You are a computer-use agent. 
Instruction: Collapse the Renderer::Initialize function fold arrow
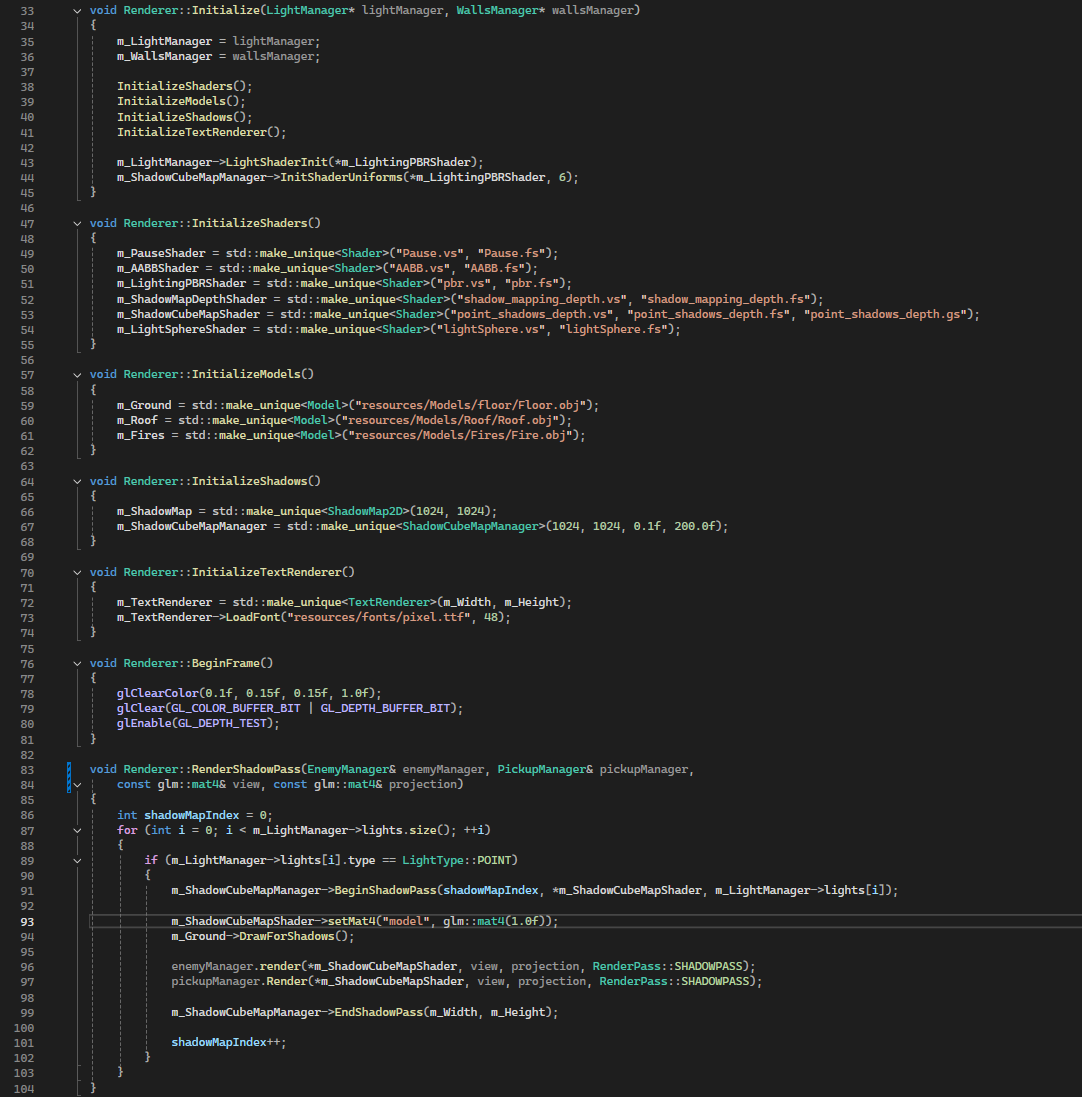pyautogui.click(x=78, y=11)
